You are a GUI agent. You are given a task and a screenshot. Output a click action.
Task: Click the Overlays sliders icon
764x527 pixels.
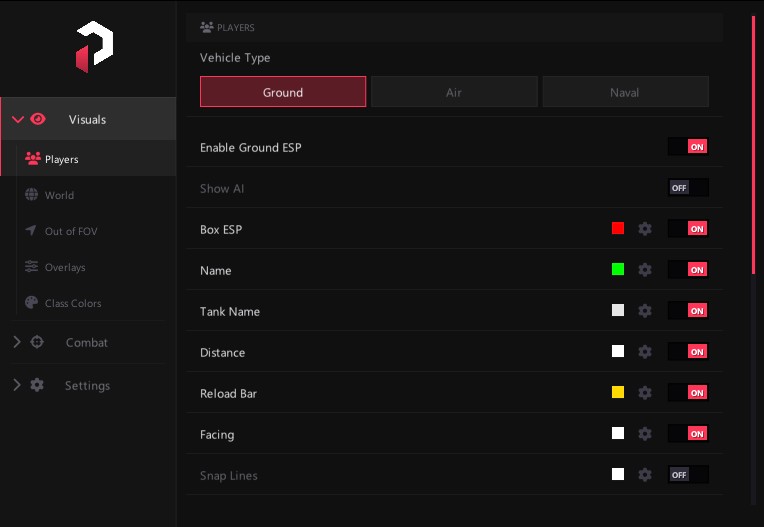click(x=31, y=266)
